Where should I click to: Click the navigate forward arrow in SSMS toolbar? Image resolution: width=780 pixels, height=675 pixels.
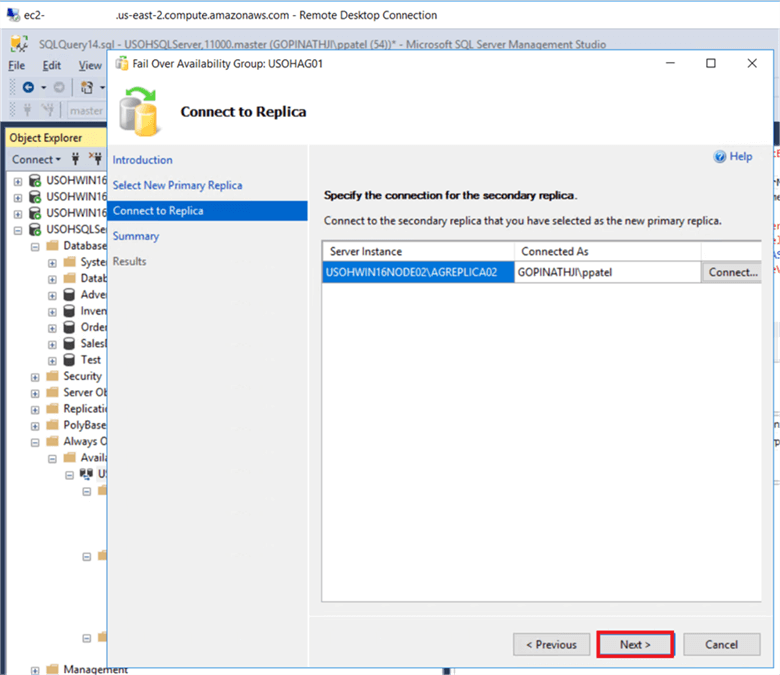tap(59, 88)
